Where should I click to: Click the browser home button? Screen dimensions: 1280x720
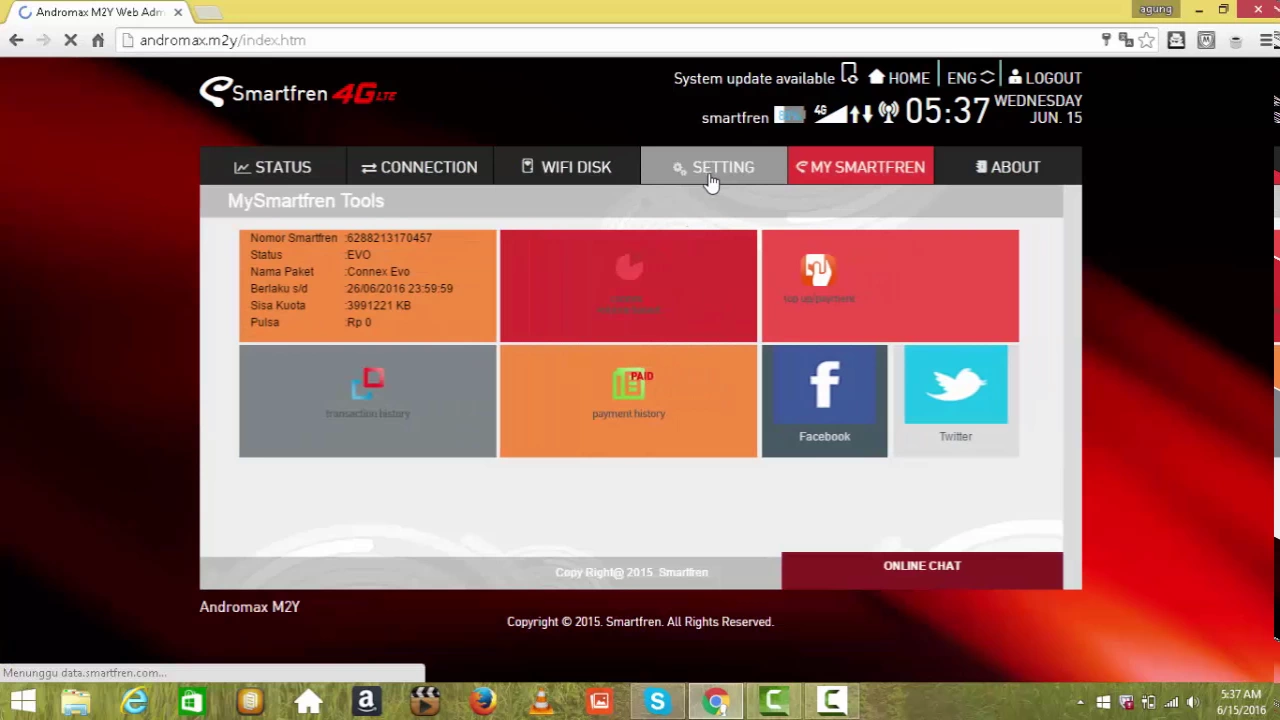point(98,40)
